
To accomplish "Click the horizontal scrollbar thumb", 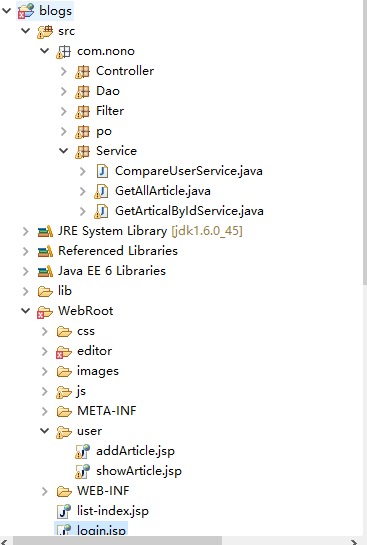I will [117, 541].
